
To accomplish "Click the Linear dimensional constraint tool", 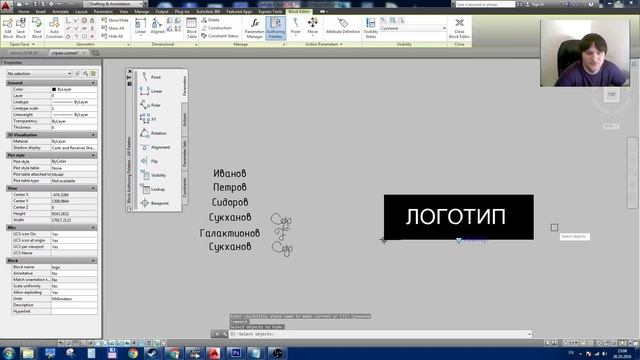I will (x=140, y=27).
